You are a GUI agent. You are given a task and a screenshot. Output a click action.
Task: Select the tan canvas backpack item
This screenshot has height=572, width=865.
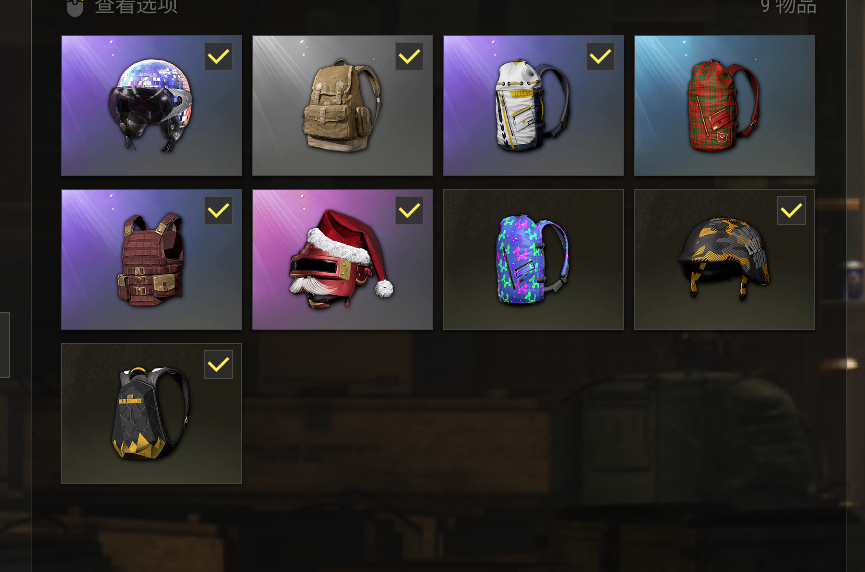pyautogui.click(x=342, y=105)
